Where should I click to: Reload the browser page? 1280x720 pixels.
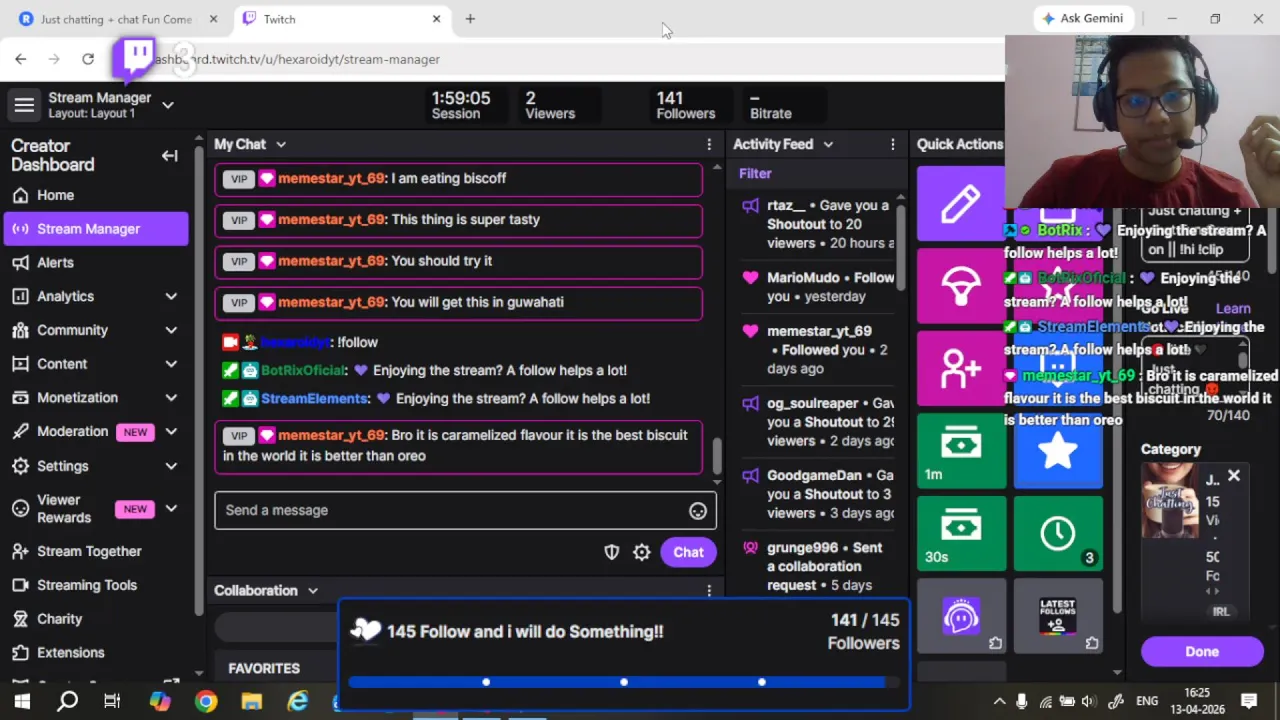tap(88, 59)
